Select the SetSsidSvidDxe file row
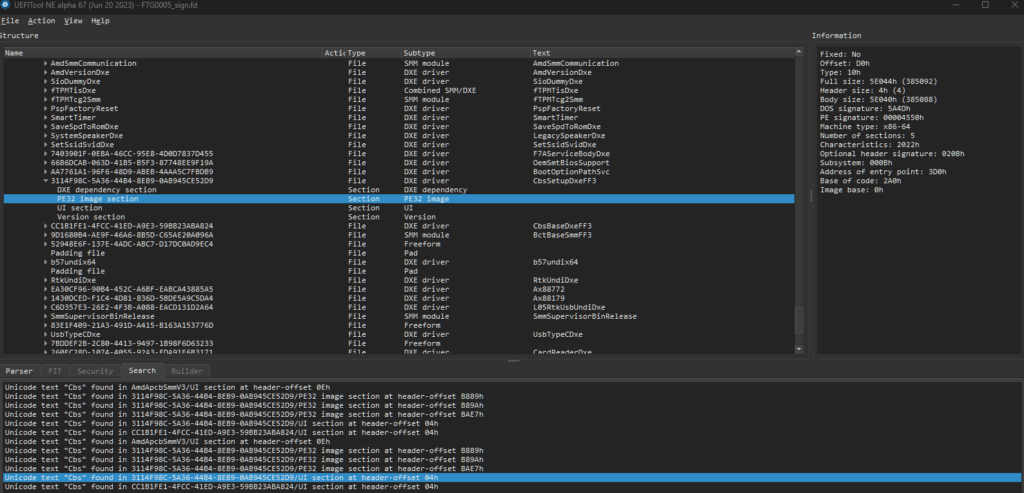1024x493 pixels. [399, 144]
